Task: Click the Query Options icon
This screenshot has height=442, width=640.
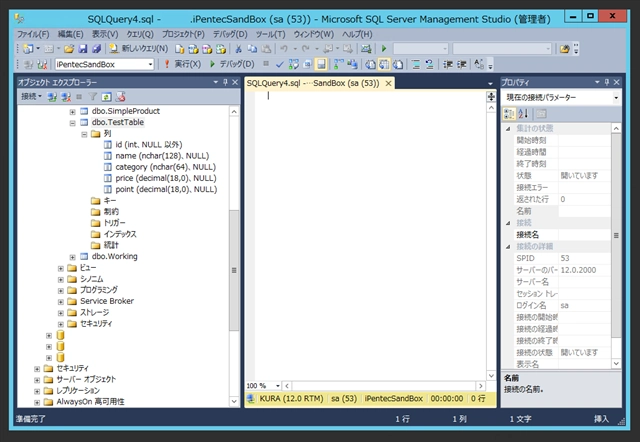Action: point(307,64)
